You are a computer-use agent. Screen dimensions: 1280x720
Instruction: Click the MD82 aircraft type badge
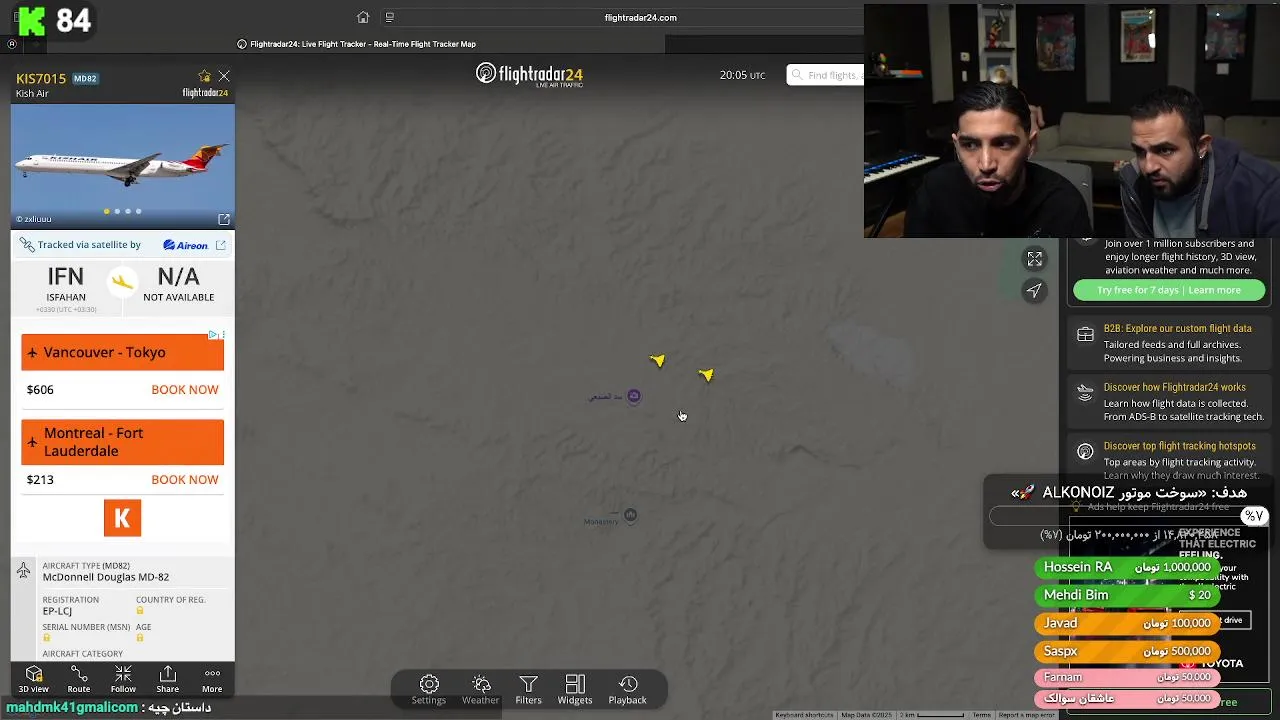[85, 78]
